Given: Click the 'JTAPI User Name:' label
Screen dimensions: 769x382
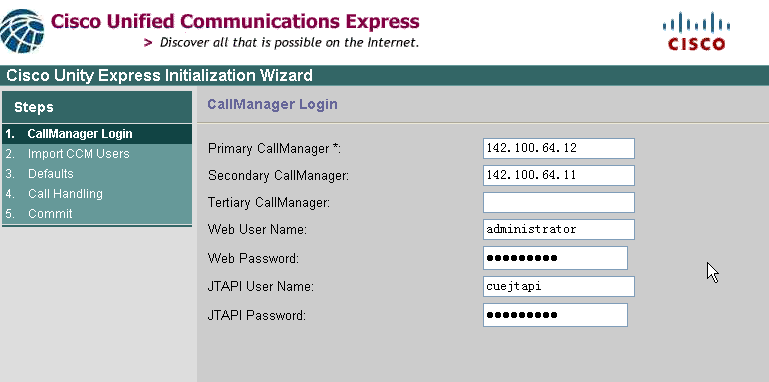Looking at the screenshot, I should pyautogui.click(x=260, y=287).
